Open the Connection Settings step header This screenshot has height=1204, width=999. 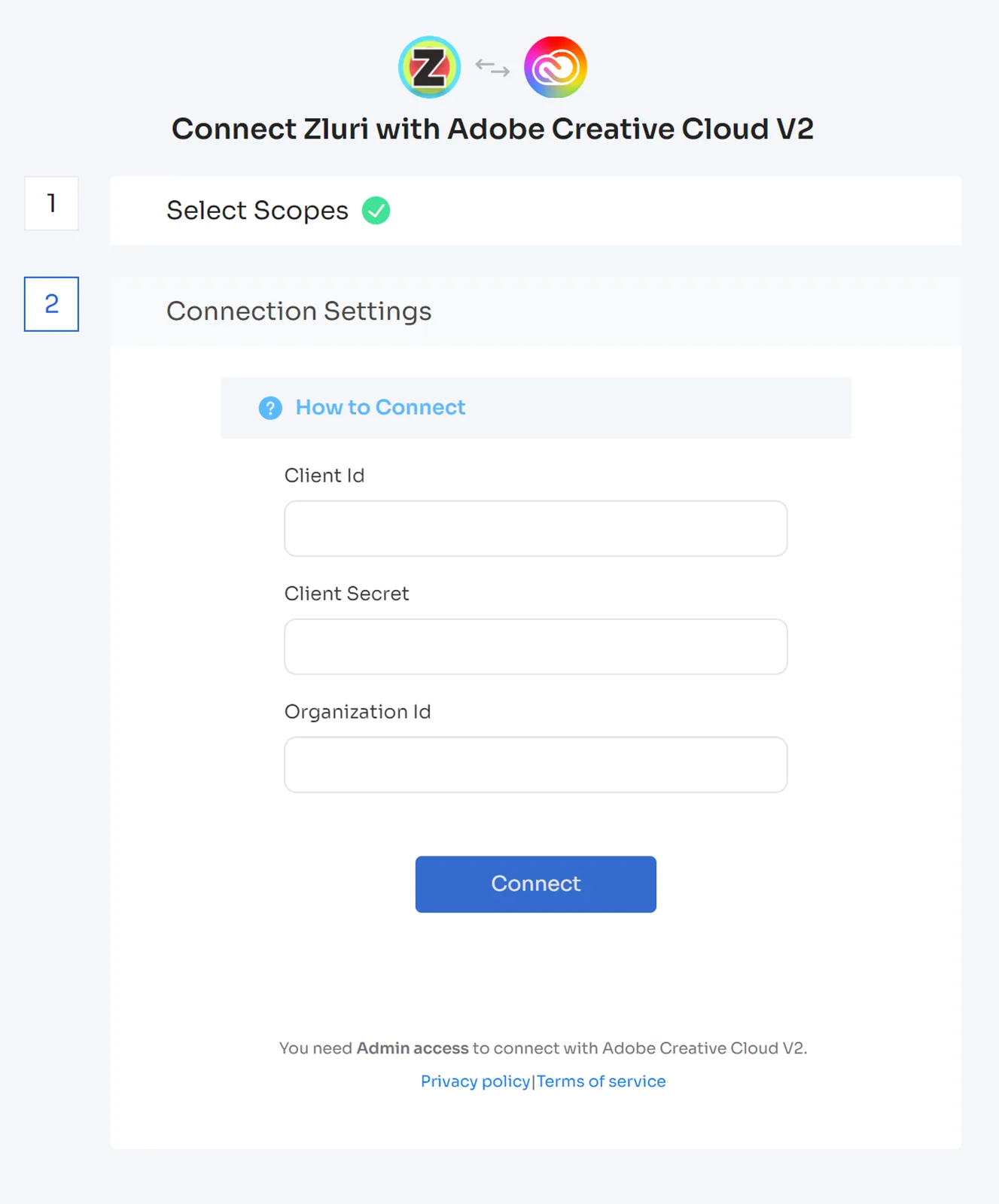click(x=535, y=312)
